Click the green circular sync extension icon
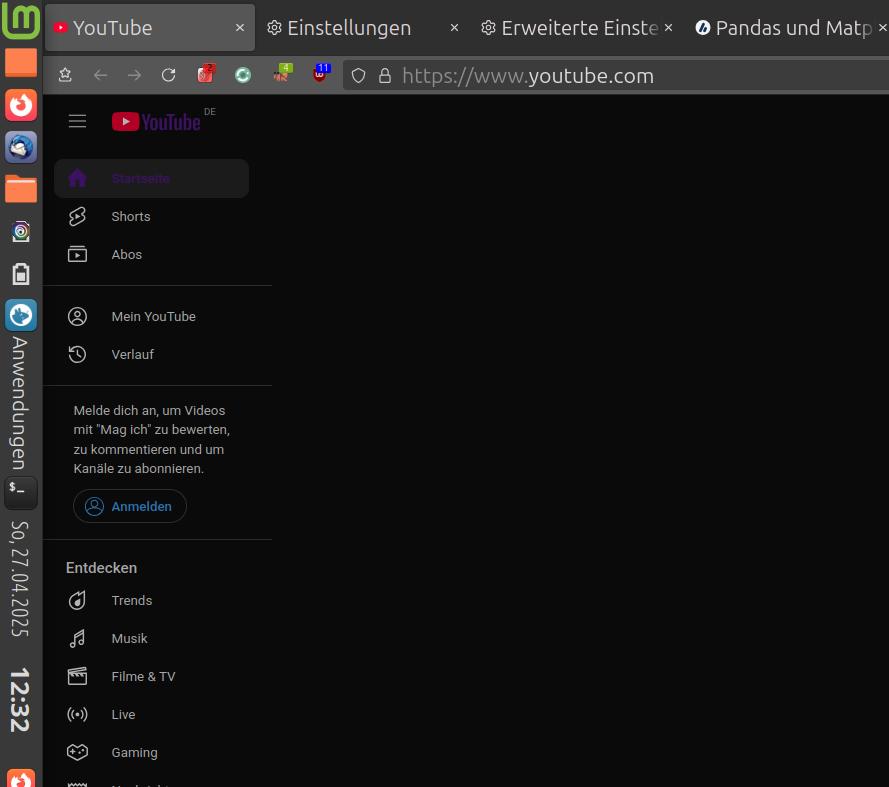This screenshot has width=889, height=787. coord(243,75)
